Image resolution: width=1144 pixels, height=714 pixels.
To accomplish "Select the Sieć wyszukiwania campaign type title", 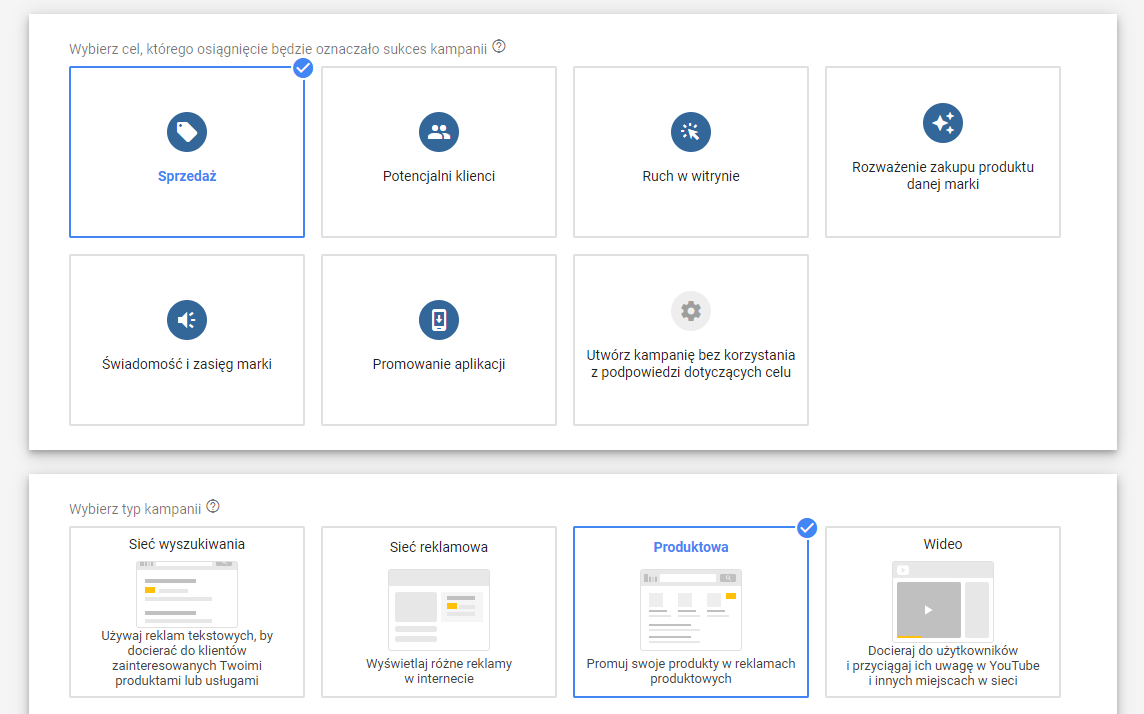I will (x=187, y=545).
